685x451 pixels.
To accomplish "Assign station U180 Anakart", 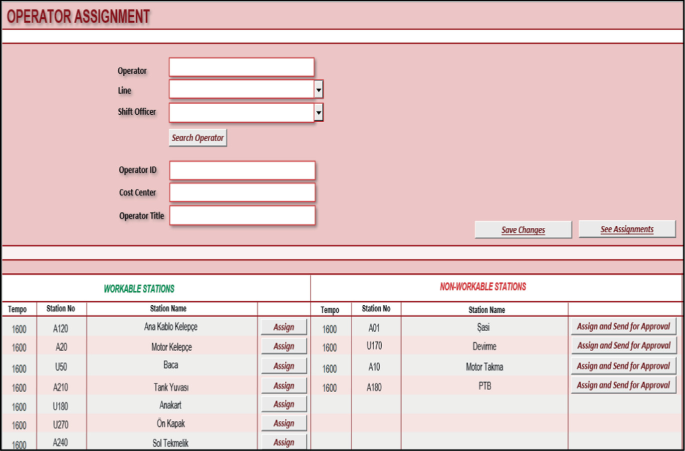I will 284,404.
